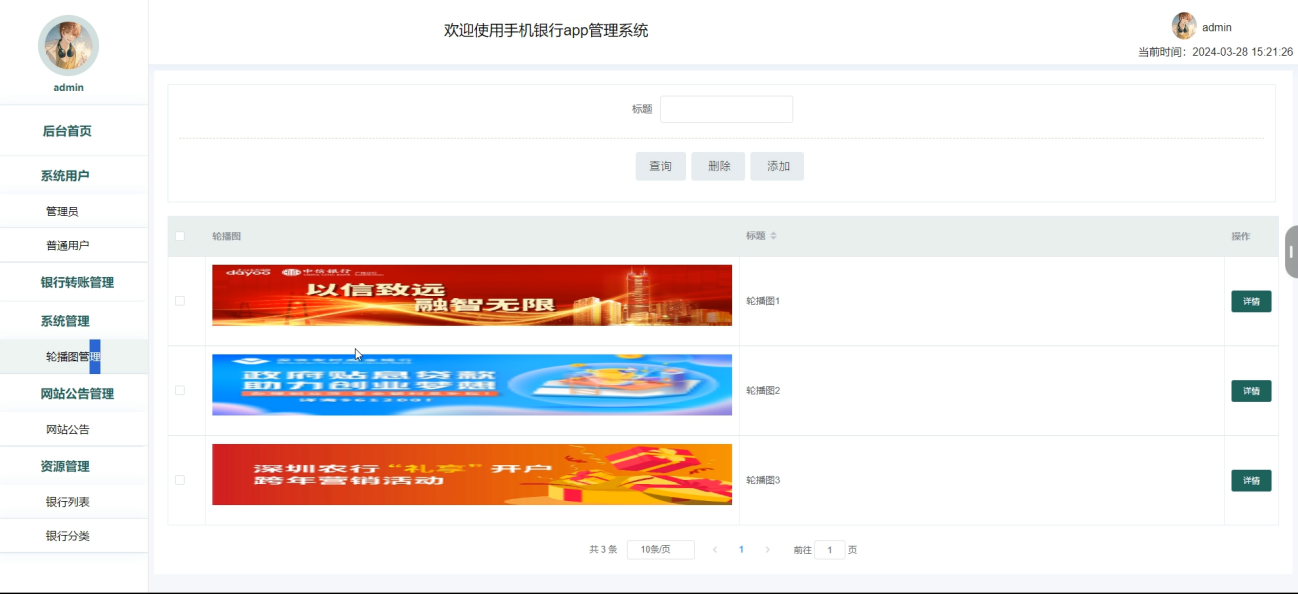Go to the previous page arrow

[x=715, y=550]
